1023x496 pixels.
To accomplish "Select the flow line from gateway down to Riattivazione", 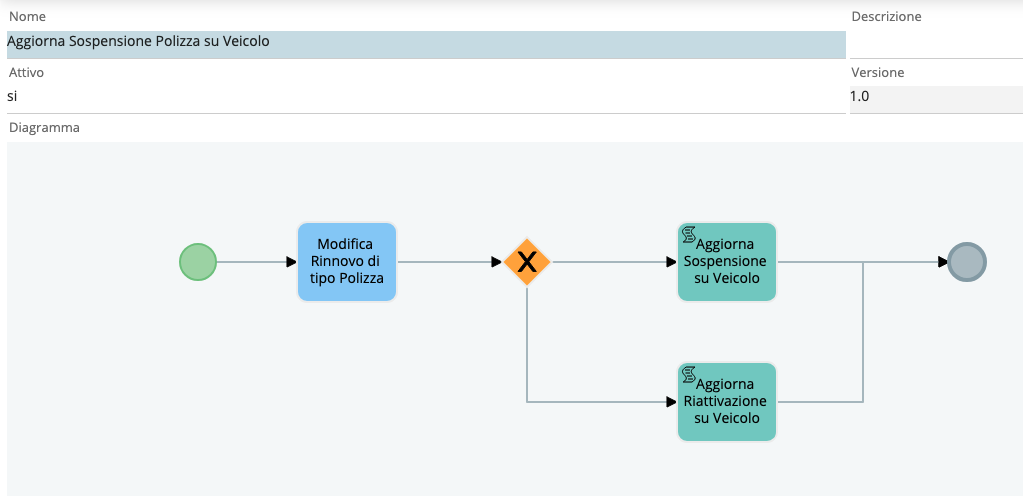I will coord(527,345).
